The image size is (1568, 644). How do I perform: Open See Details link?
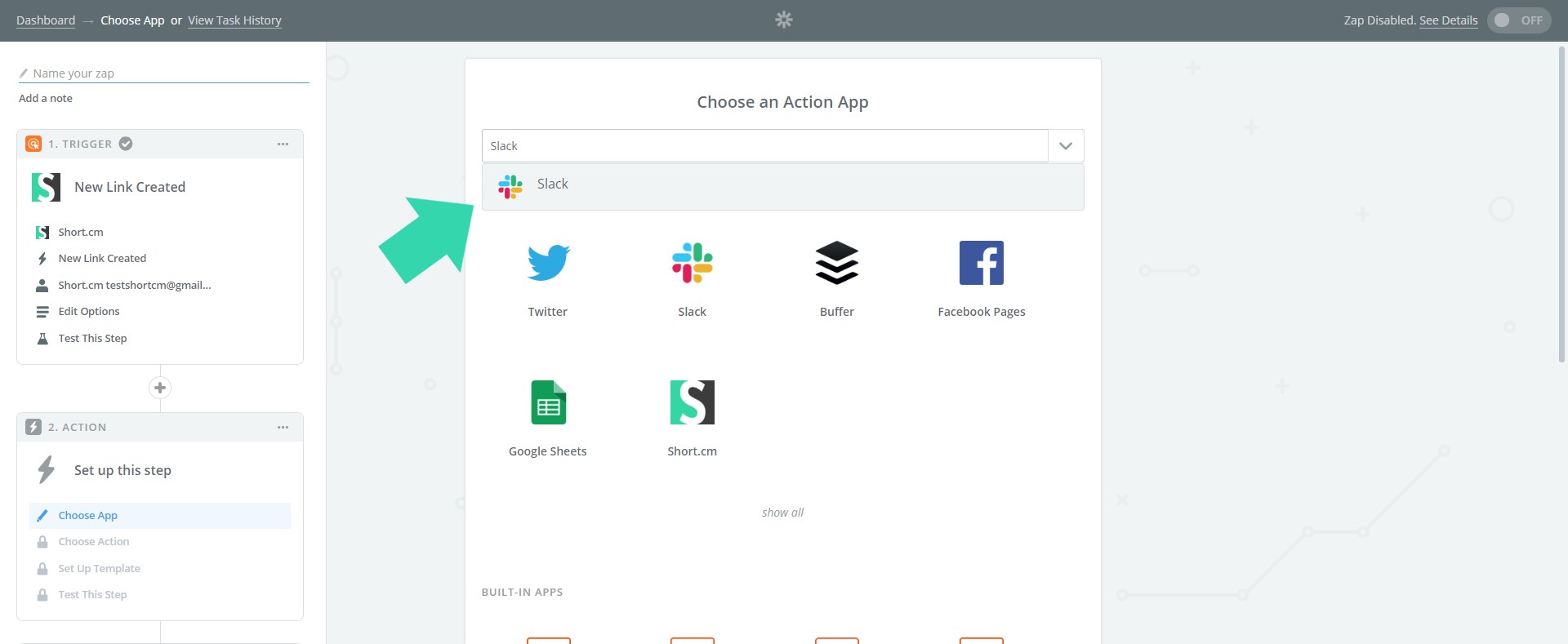click(1448, 20)
